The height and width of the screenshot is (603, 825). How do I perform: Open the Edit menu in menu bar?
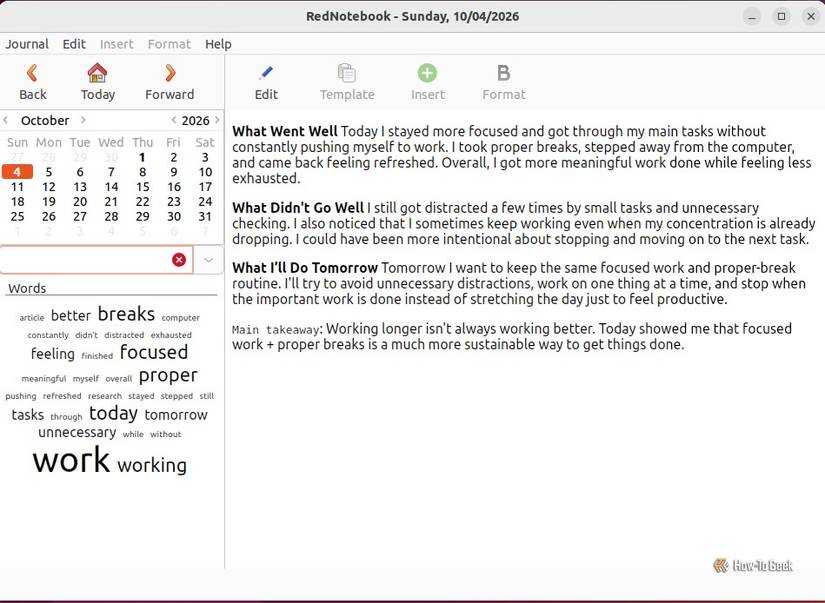click(x=74, y=44)
